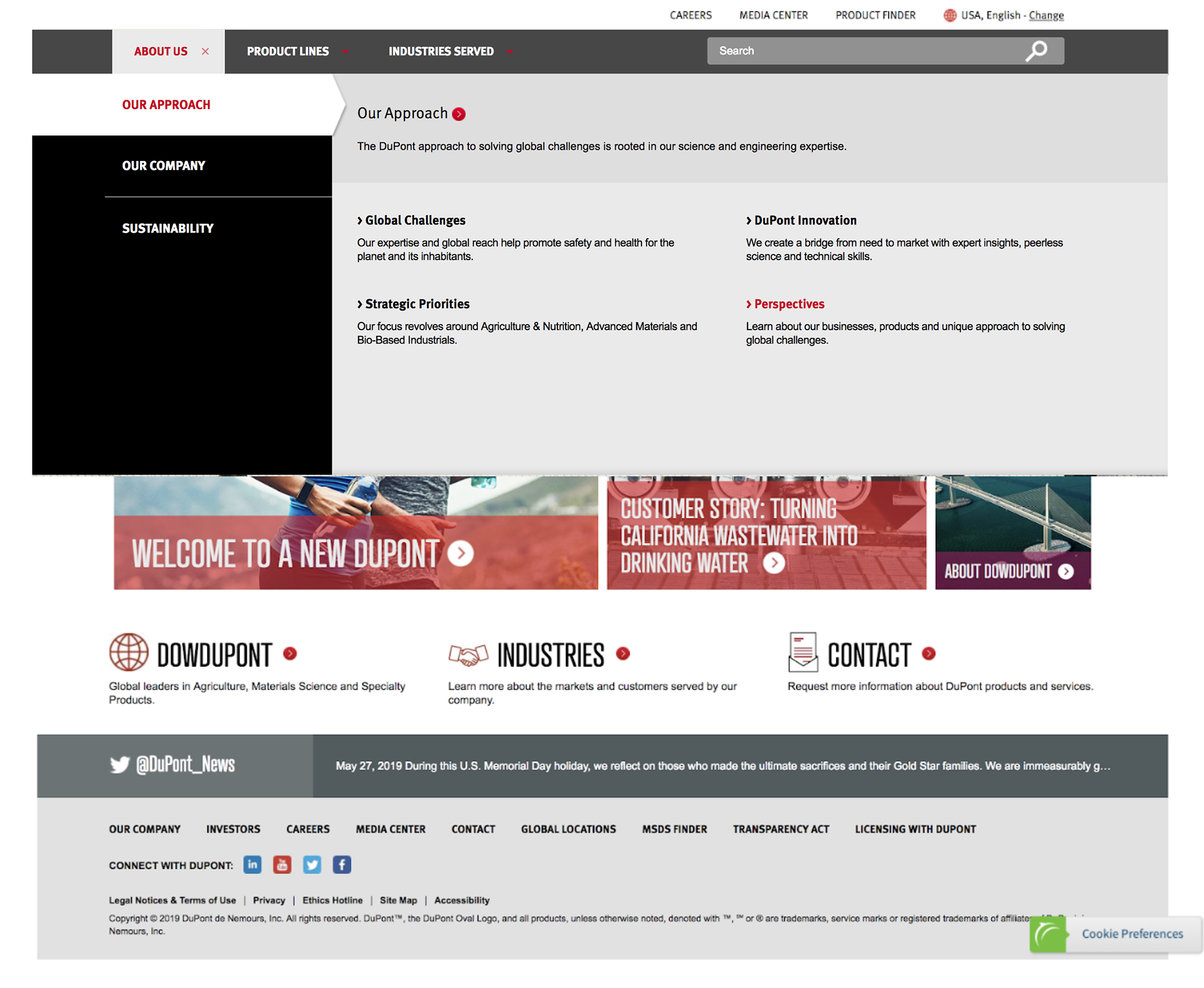1204x988 pixels.
Task: Click the green Cookie Preferences leaf icon
Action: pyautogui.click(x=1048, y=933)
